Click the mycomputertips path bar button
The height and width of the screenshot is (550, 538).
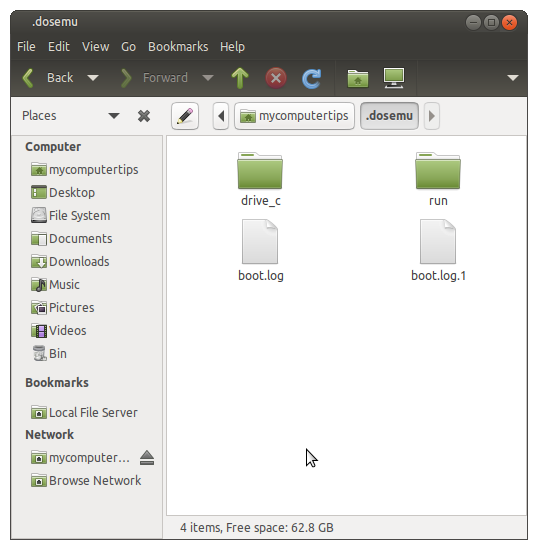pyautogui.click(x=294, y=116)
